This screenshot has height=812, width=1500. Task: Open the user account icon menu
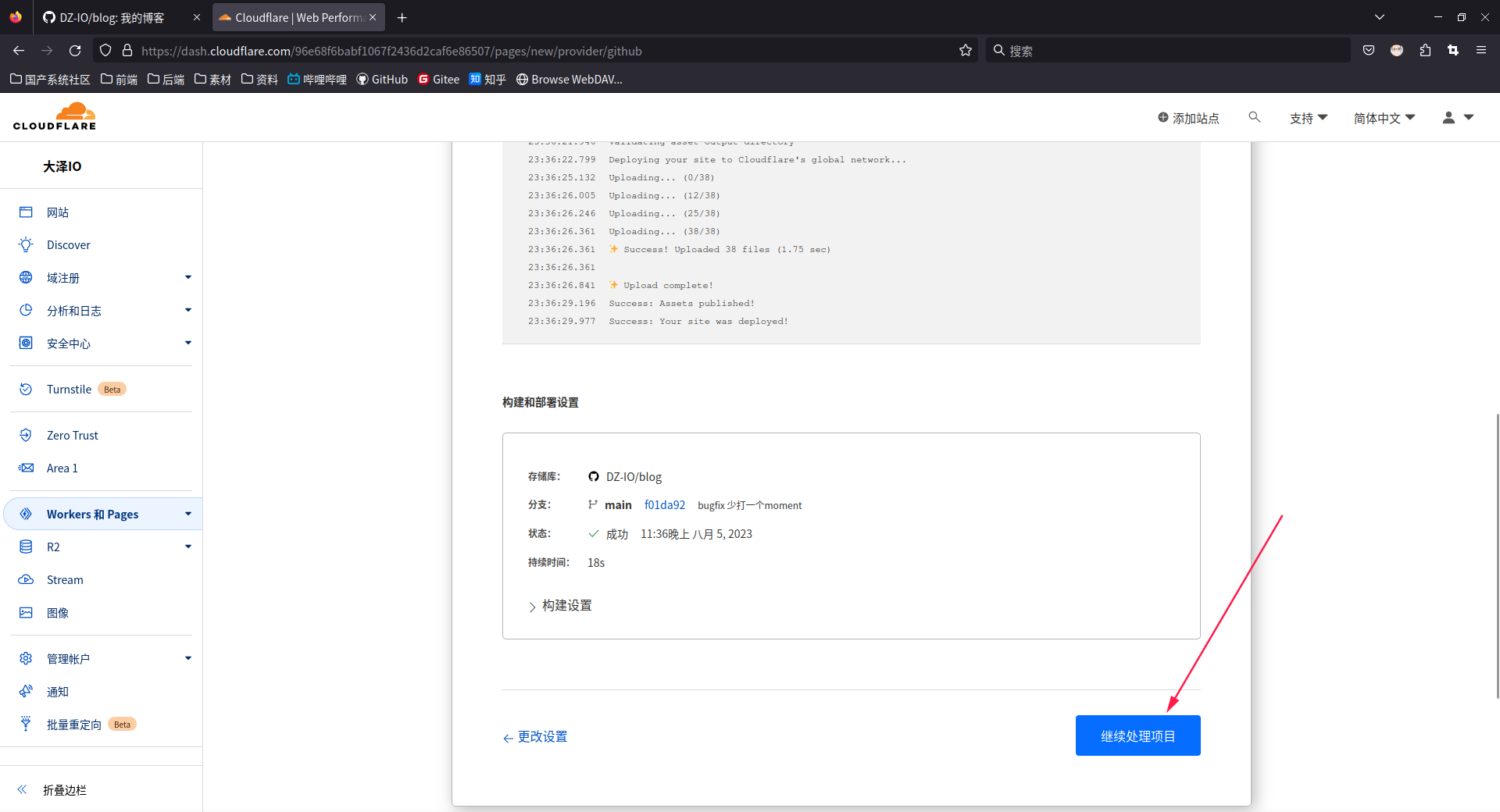1457,117
